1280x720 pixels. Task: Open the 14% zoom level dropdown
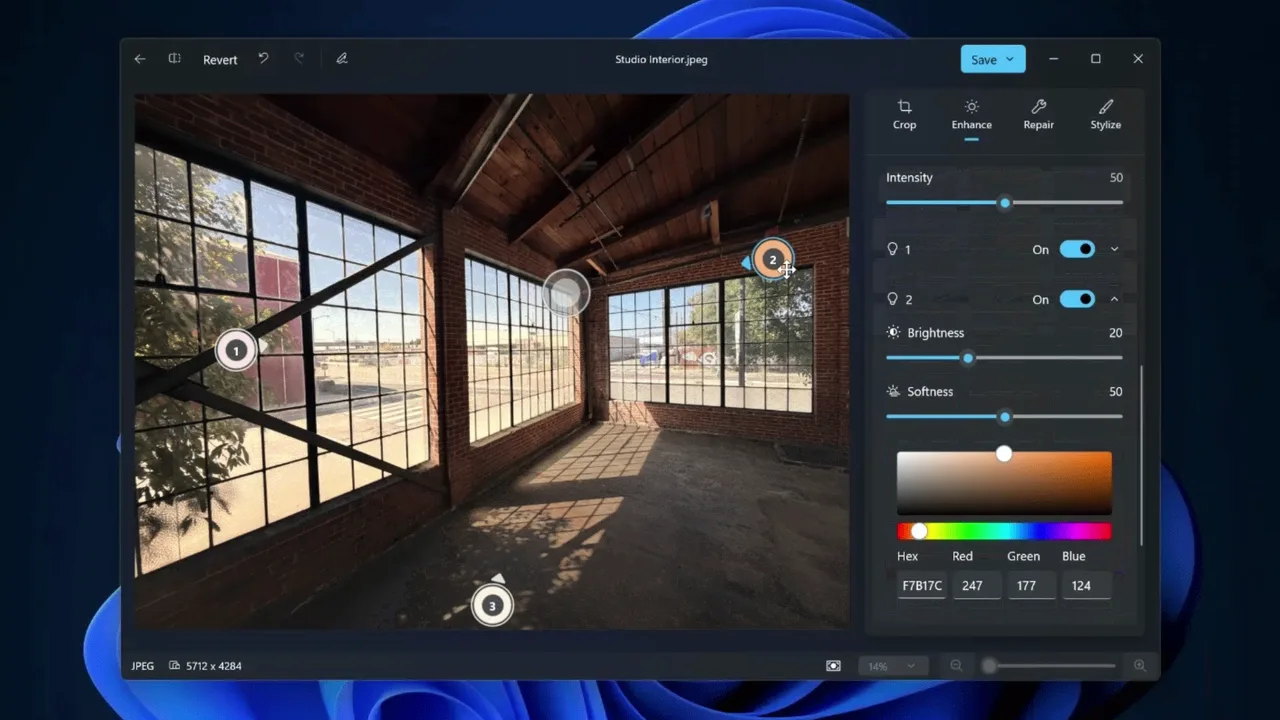pos(893,666)
